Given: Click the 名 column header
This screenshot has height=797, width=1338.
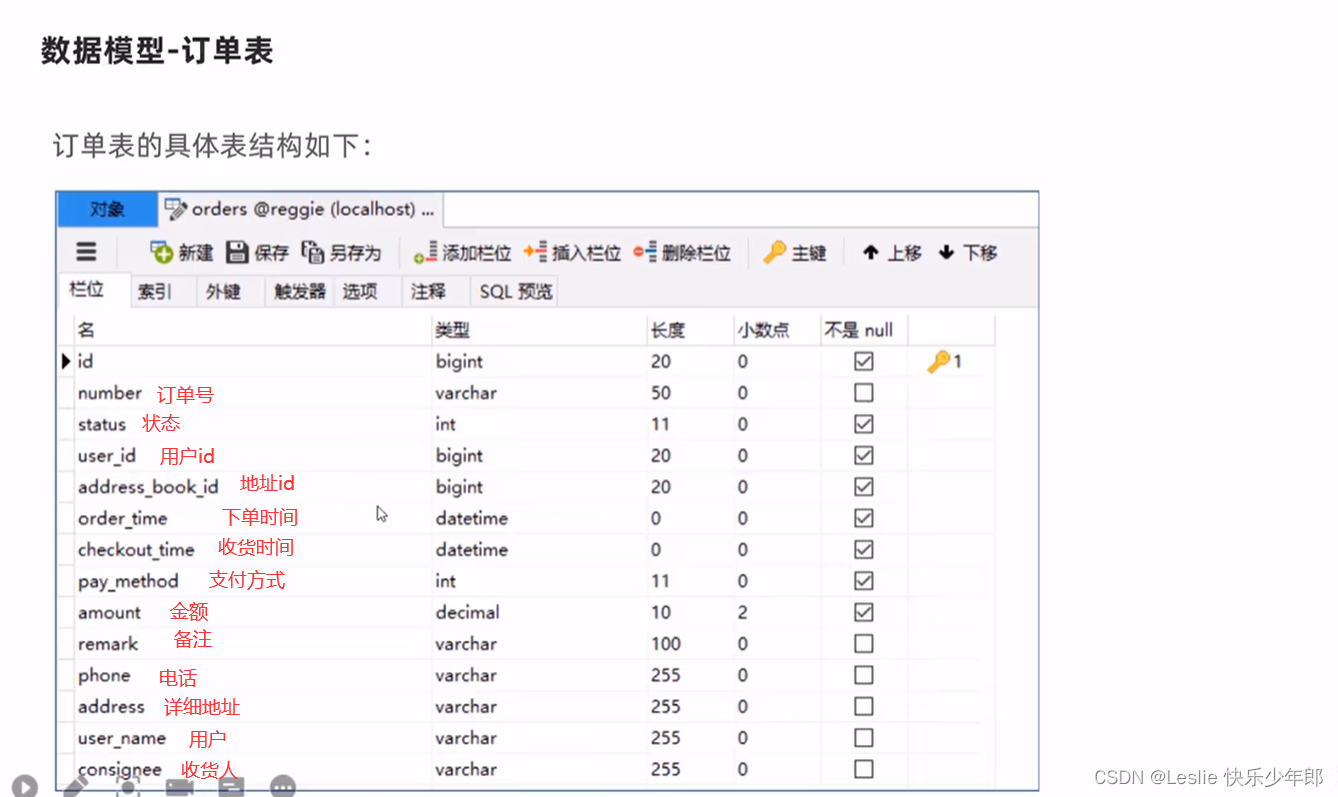Looking at the screenshot, I should [252, 330].
